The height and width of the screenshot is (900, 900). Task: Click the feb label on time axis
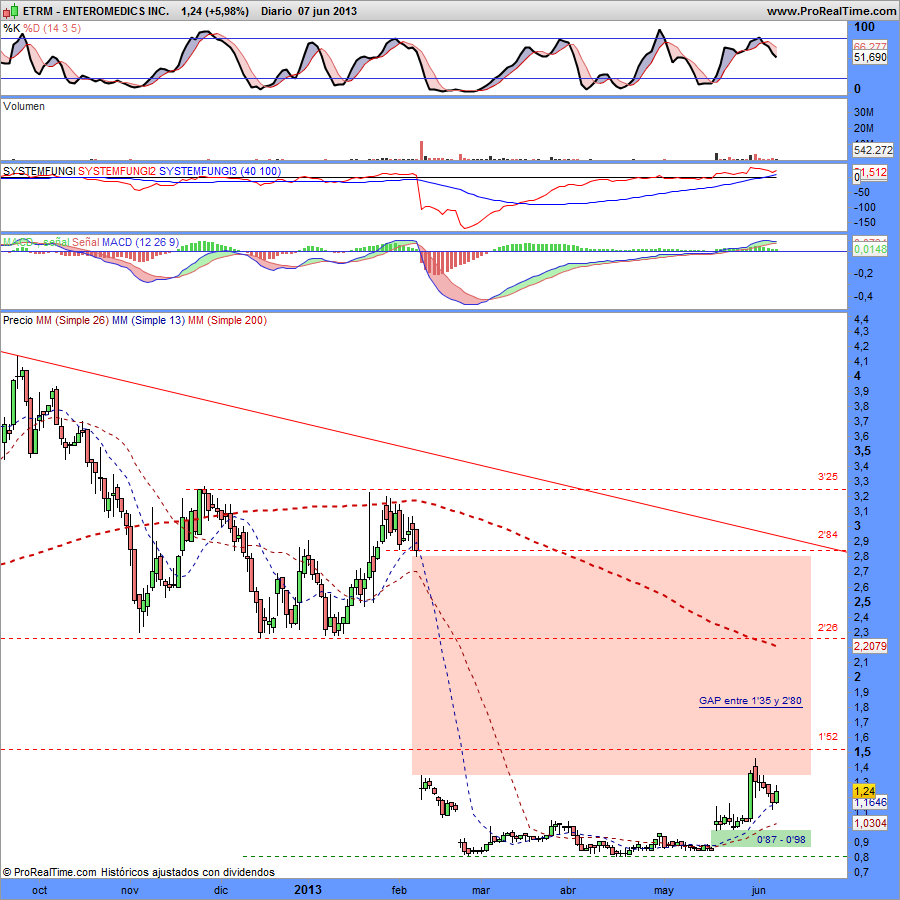399,890
